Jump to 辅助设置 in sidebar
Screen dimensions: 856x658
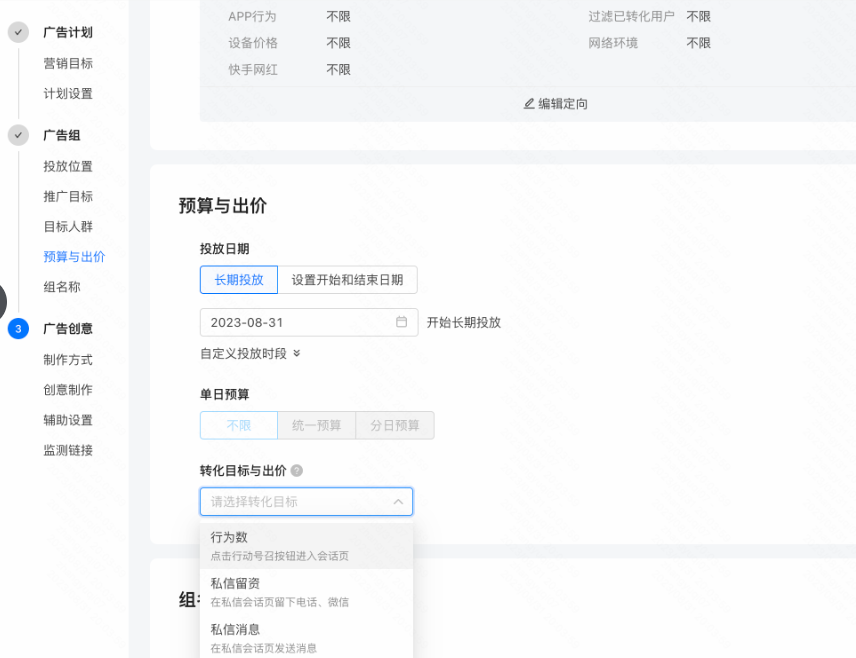point(68,420)
